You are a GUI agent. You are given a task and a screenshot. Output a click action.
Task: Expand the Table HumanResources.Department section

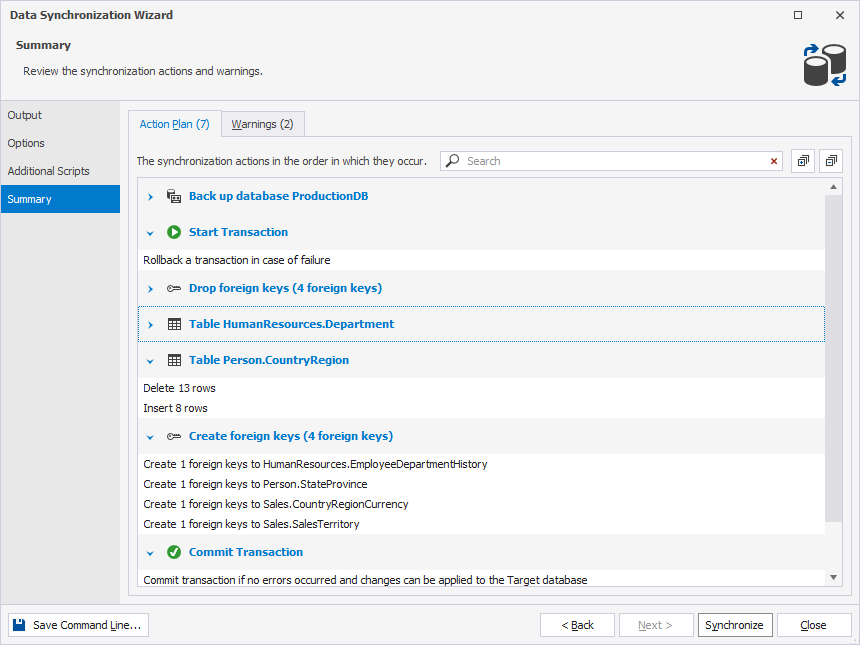click(x=150, y=325)
